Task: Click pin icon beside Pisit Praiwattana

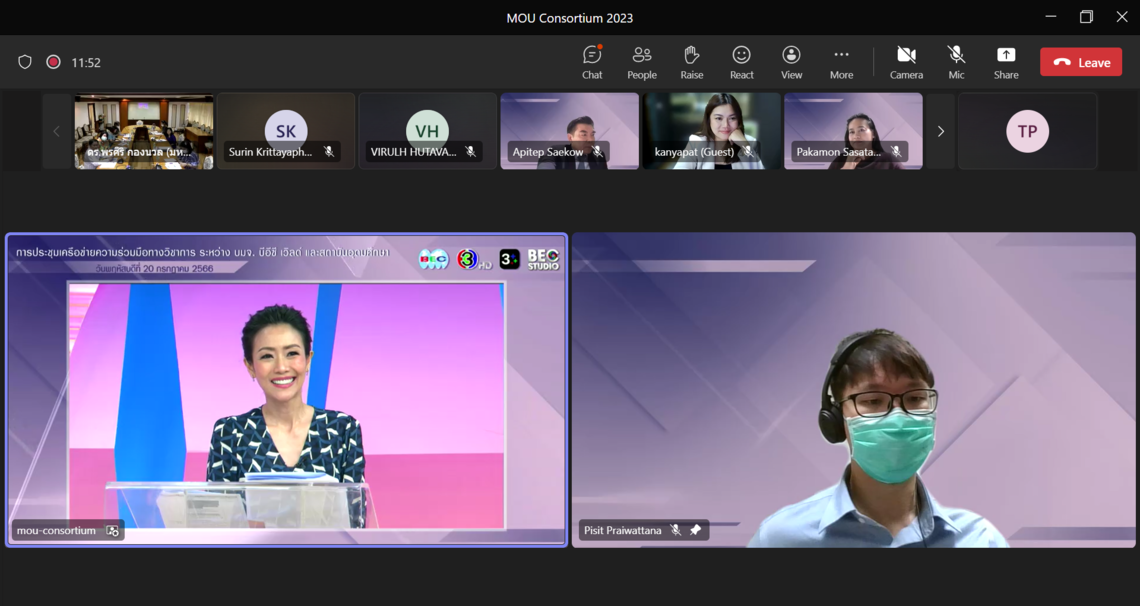Action: click(x=696, y=530)
